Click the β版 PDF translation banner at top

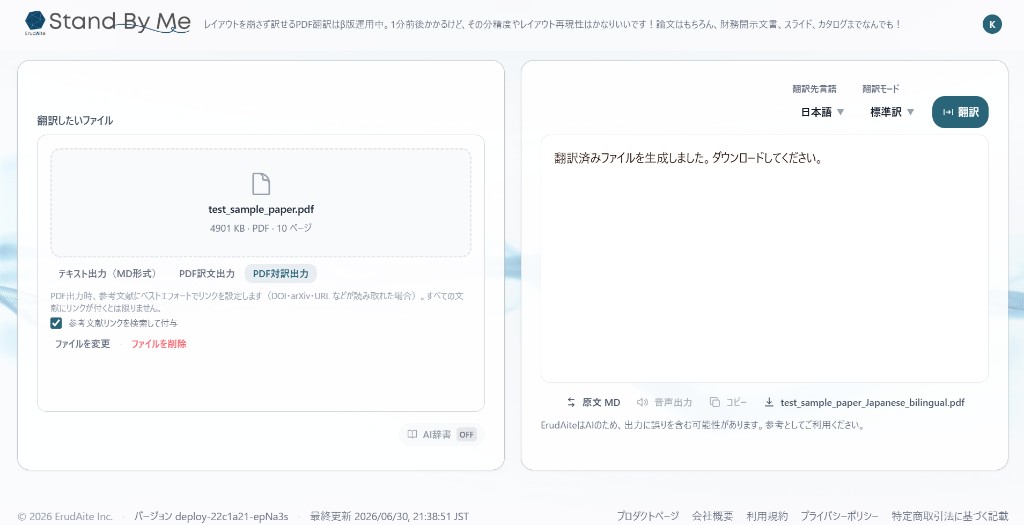pyautogui.click(x=552, y=25)
